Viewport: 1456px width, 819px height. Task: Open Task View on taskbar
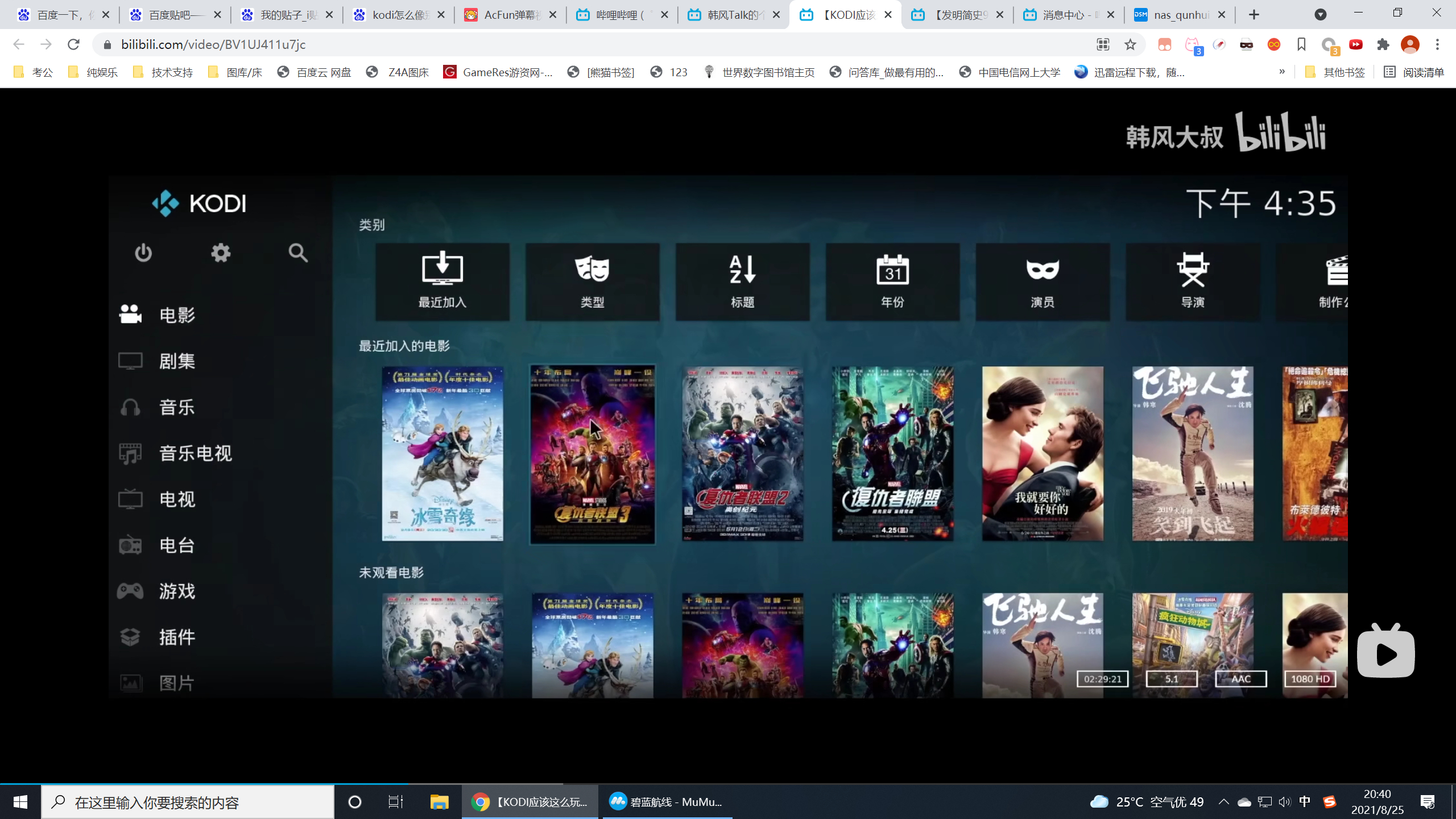pos(396,802)
